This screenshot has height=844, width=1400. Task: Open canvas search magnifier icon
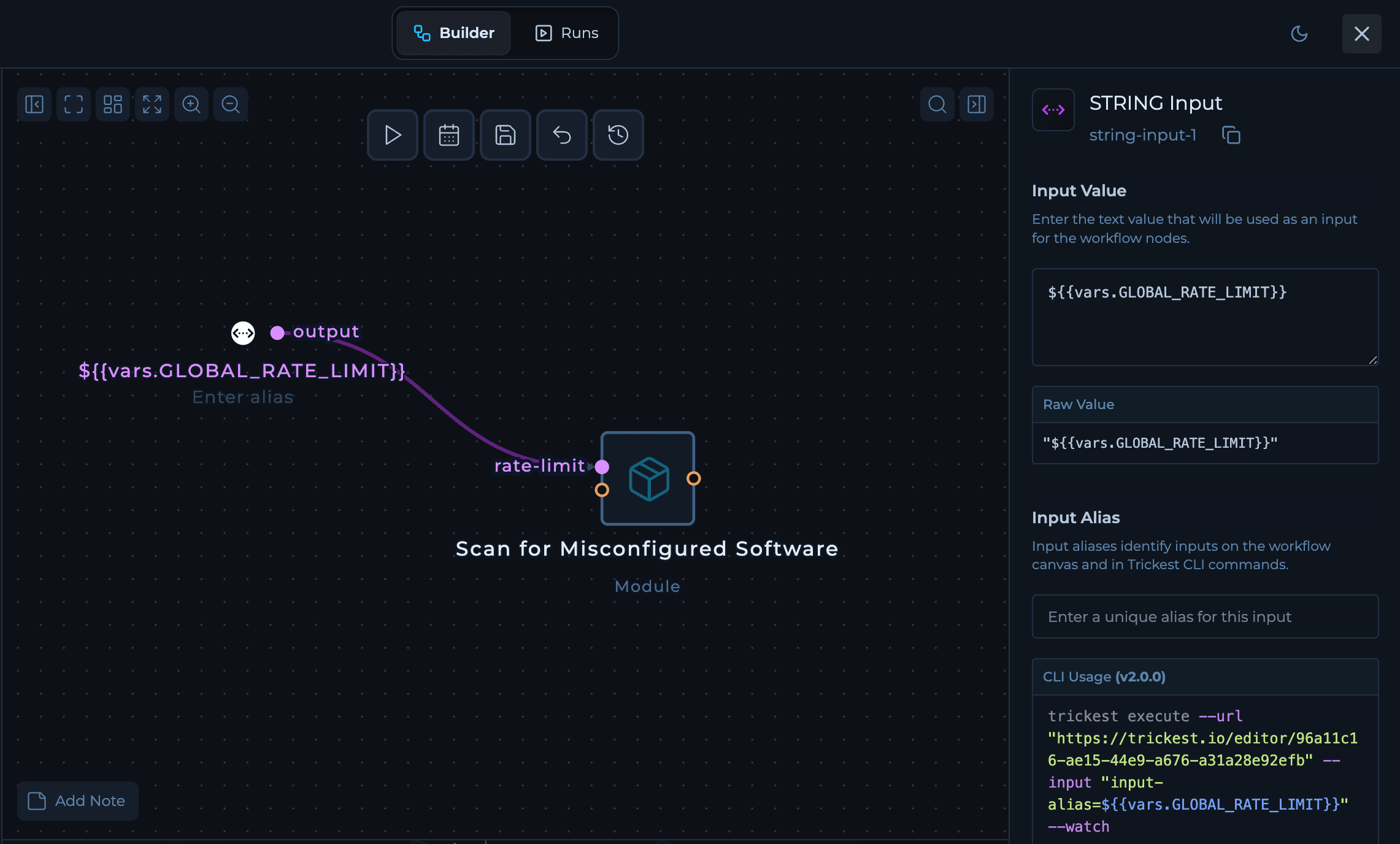tap(937, 104)
